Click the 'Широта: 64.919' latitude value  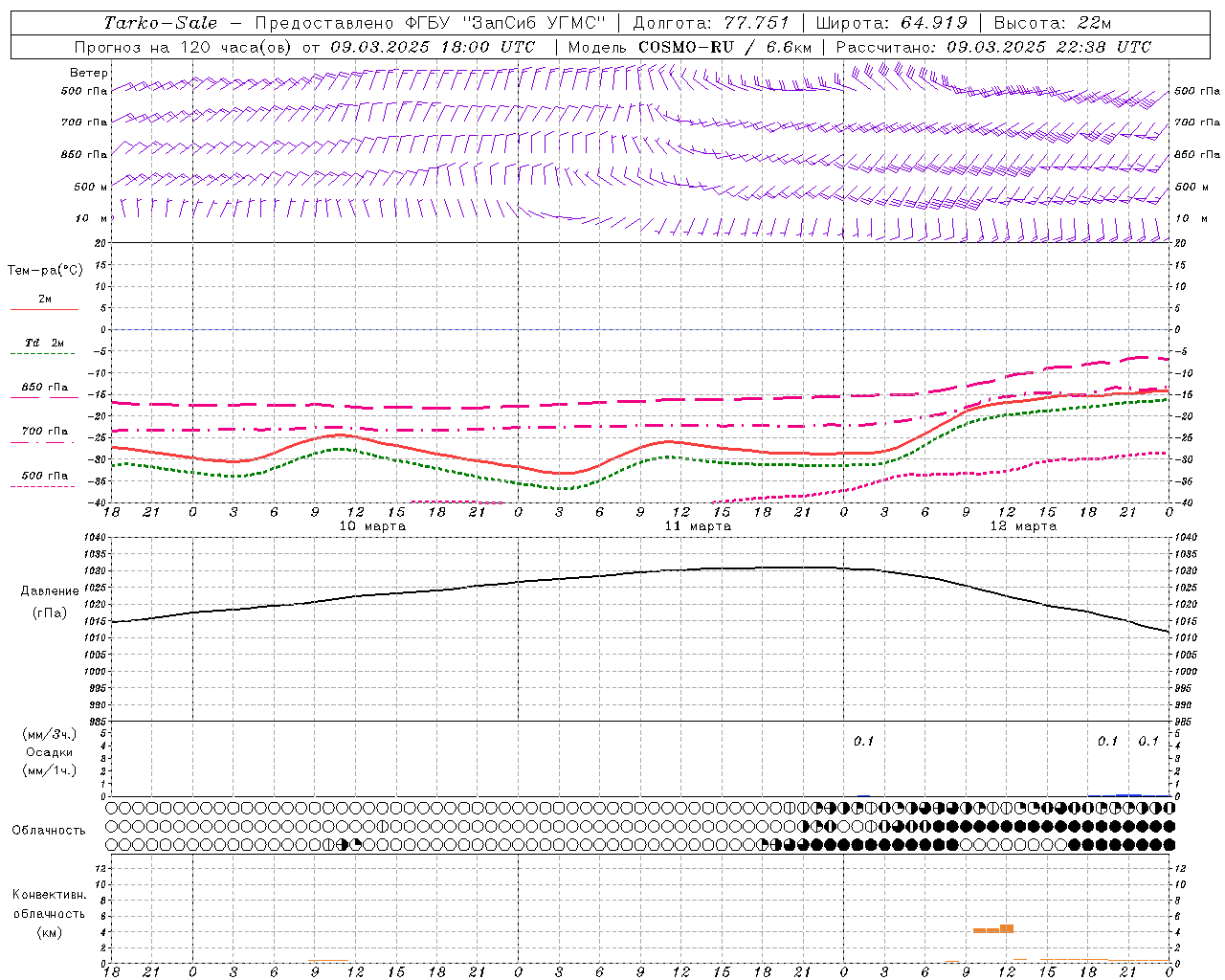coord(892,23)
